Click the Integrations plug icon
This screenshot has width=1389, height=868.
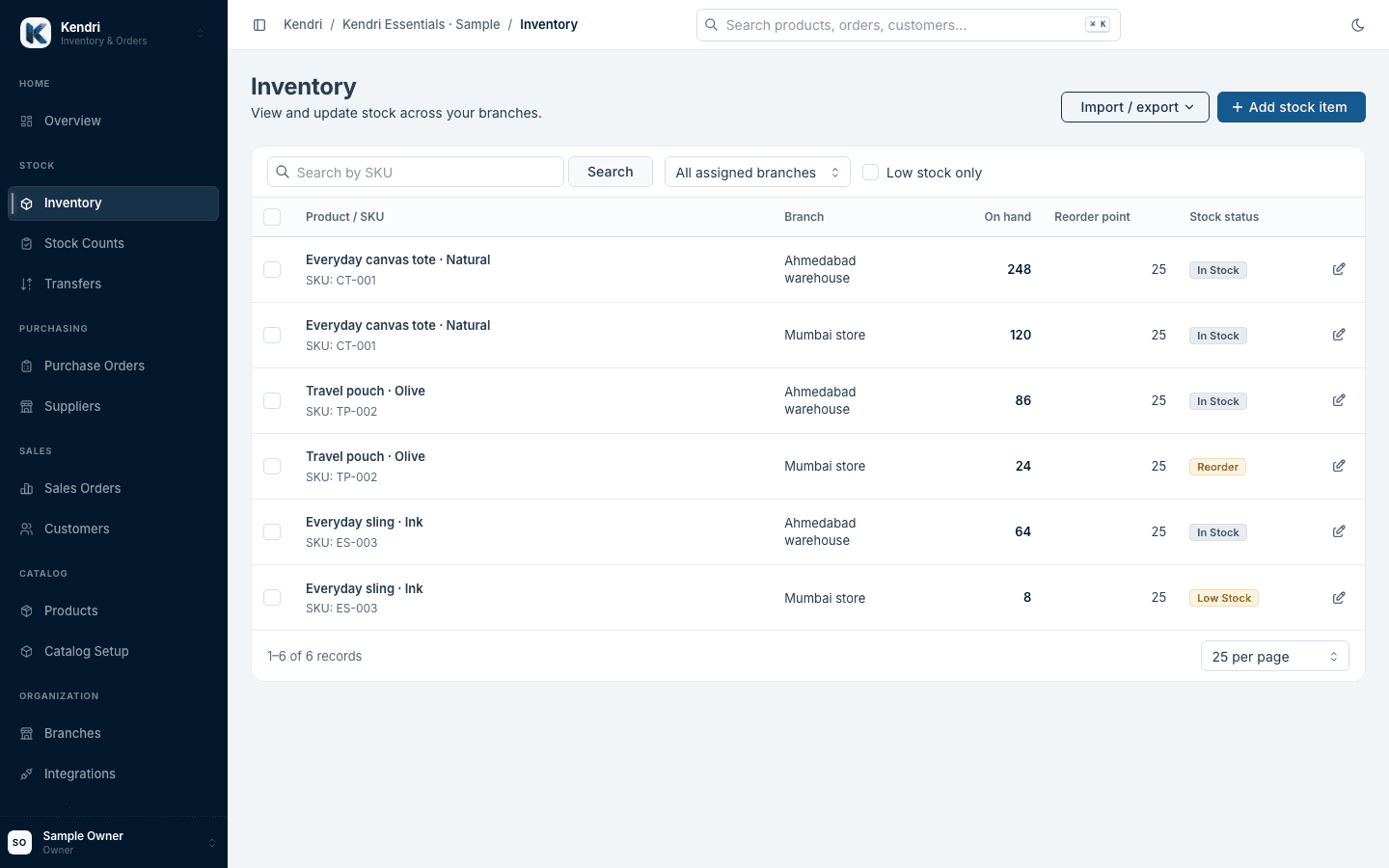tap(27, 774)
